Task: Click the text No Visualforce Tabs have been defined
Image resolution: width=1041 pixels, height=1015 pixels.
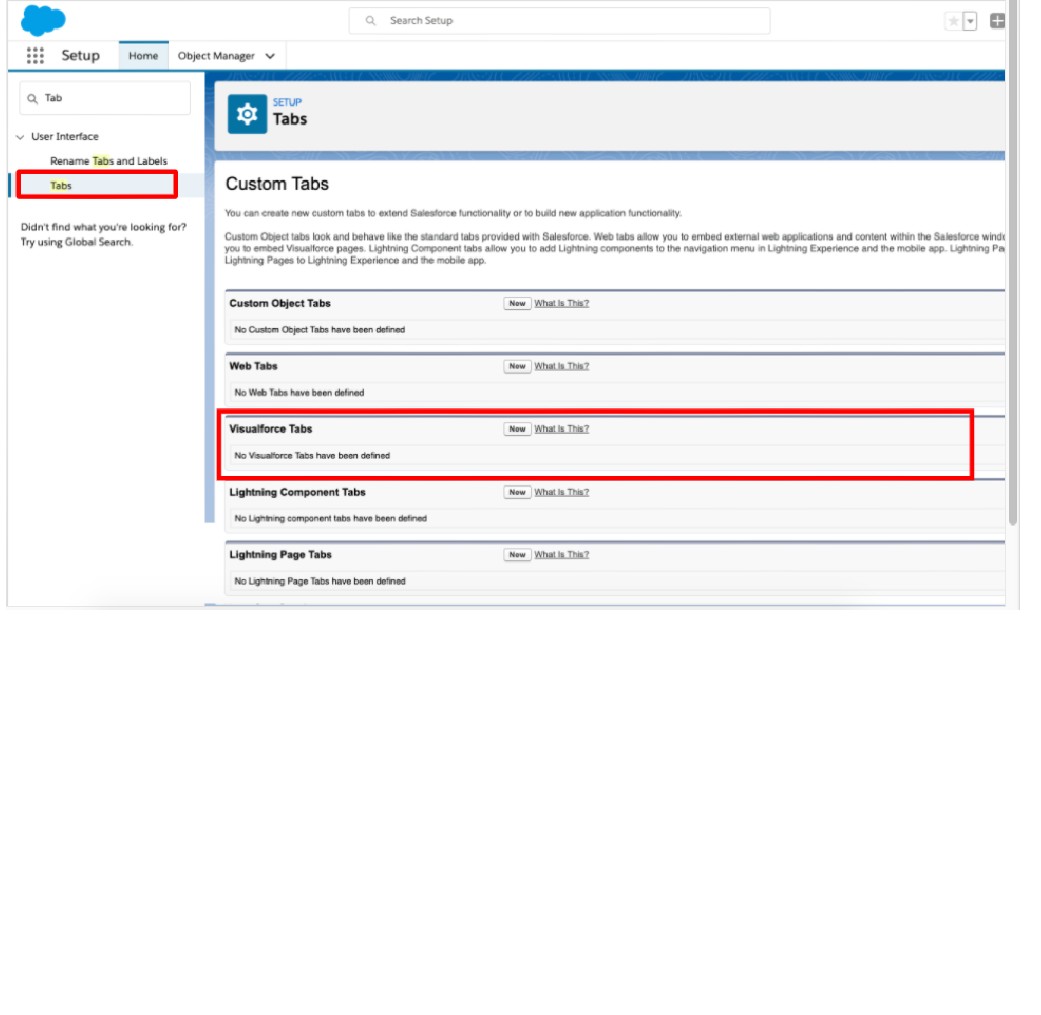Action: (312, 456)
